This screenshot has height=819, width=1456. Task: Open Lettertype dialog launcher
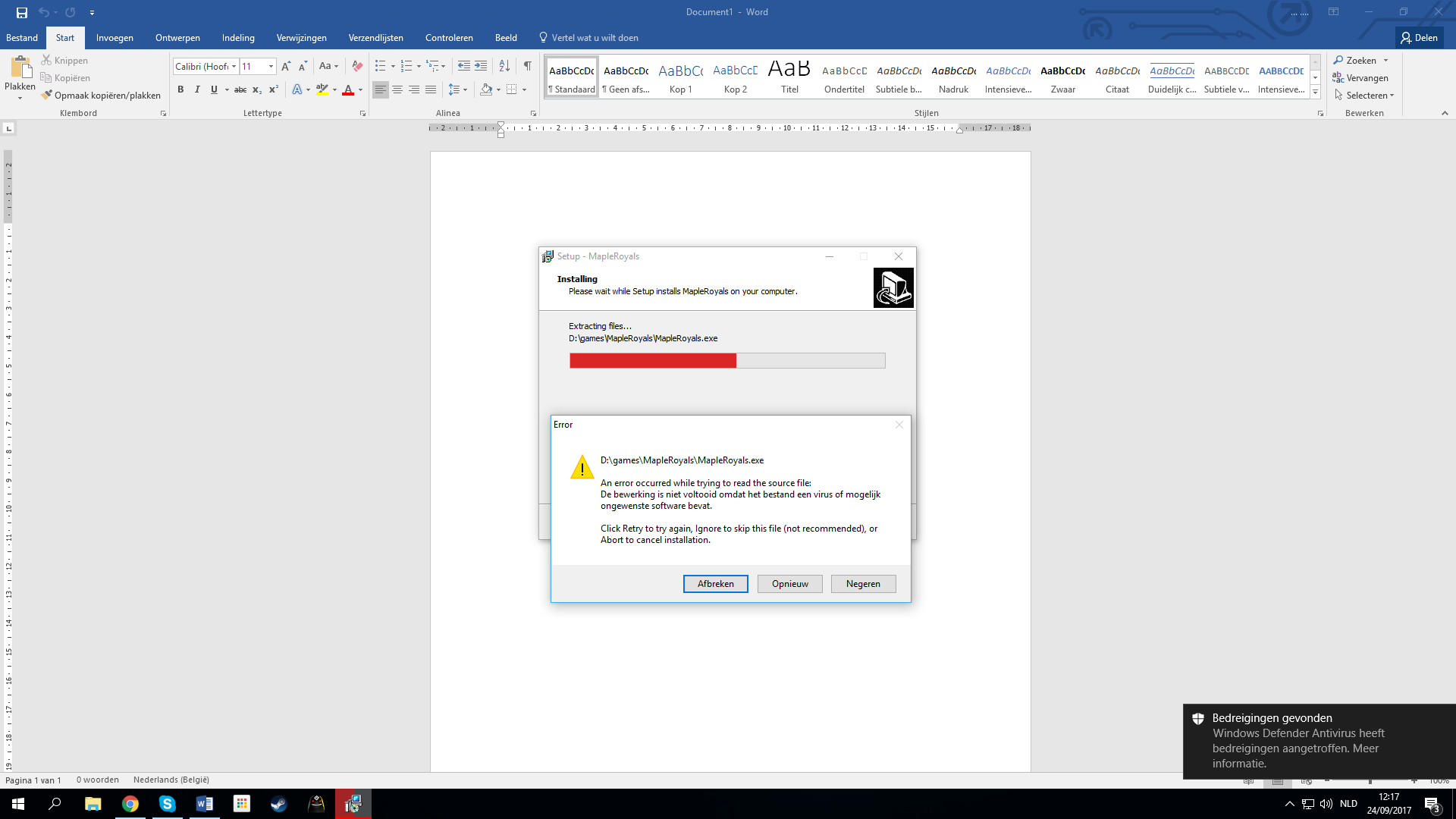click(362, 114)
